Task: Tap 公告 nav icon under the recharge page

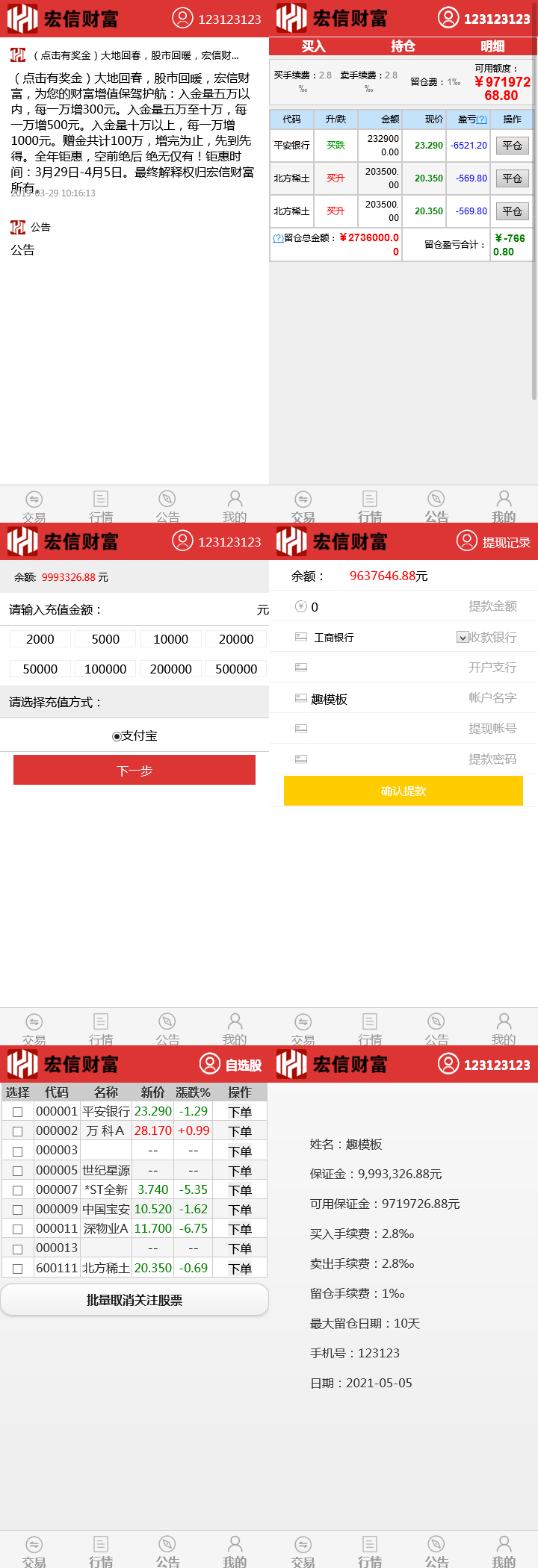Action: [167, 1021]
